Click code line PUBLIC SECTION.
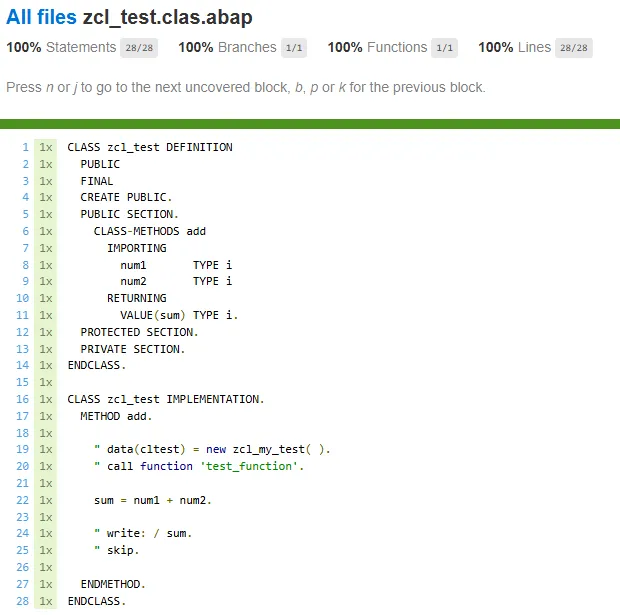Viewport: 620px width, 615px height. click(130, 214)
